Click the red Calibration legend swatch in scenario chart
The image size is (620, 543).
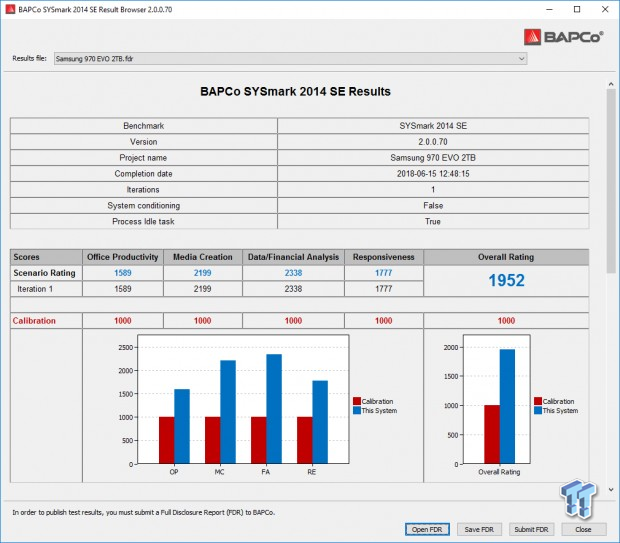[x=357, y=402]
